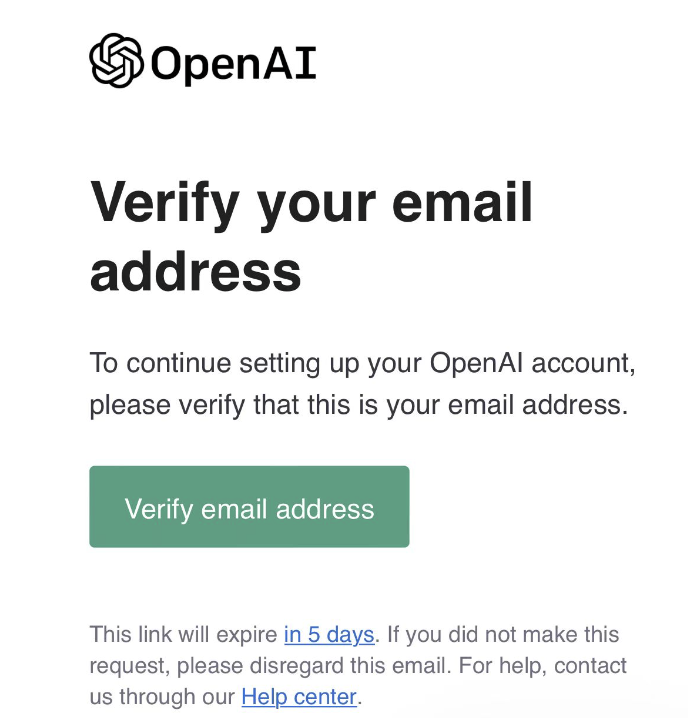
Task: Open the Help center link
Action: [299, 697]
